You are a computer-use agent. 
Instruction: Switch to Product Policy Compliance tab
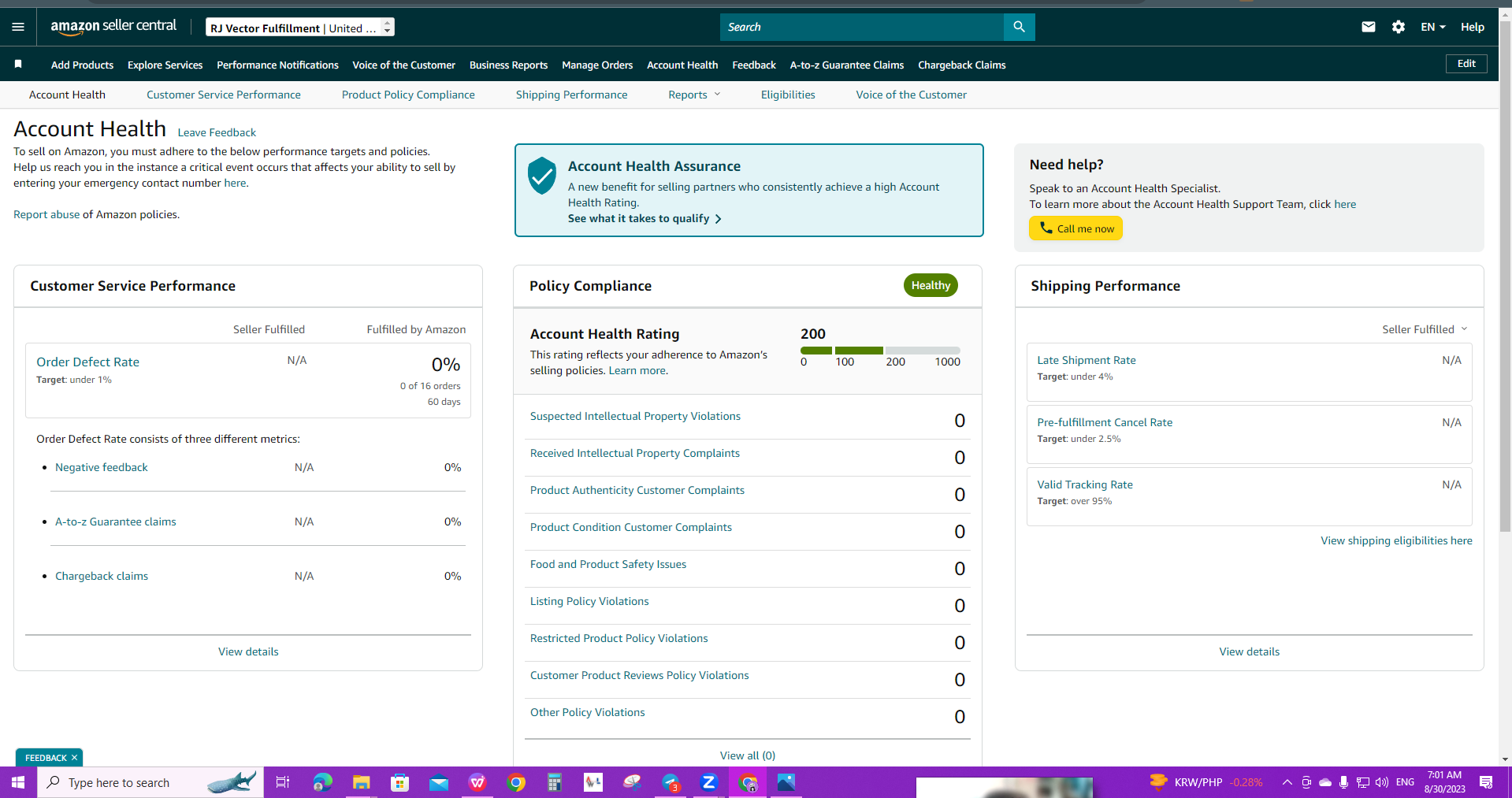click(408, 95)
